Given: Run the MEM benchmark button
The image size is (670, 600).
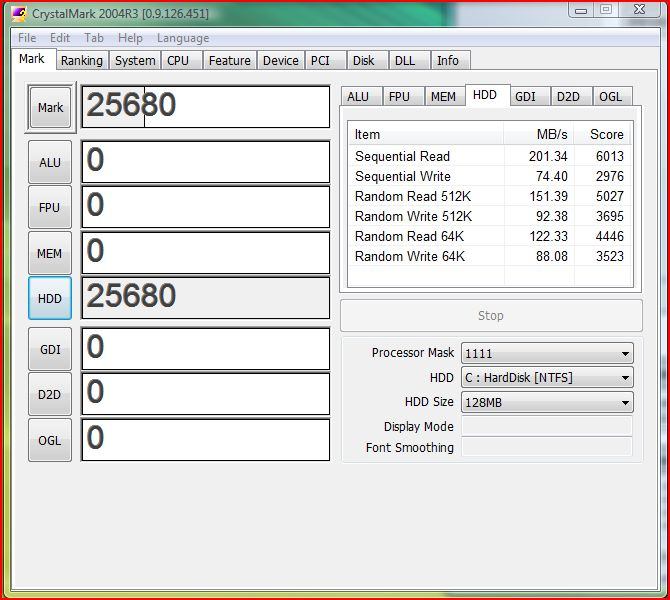Looking at the screenshot, I should (50, 253).
